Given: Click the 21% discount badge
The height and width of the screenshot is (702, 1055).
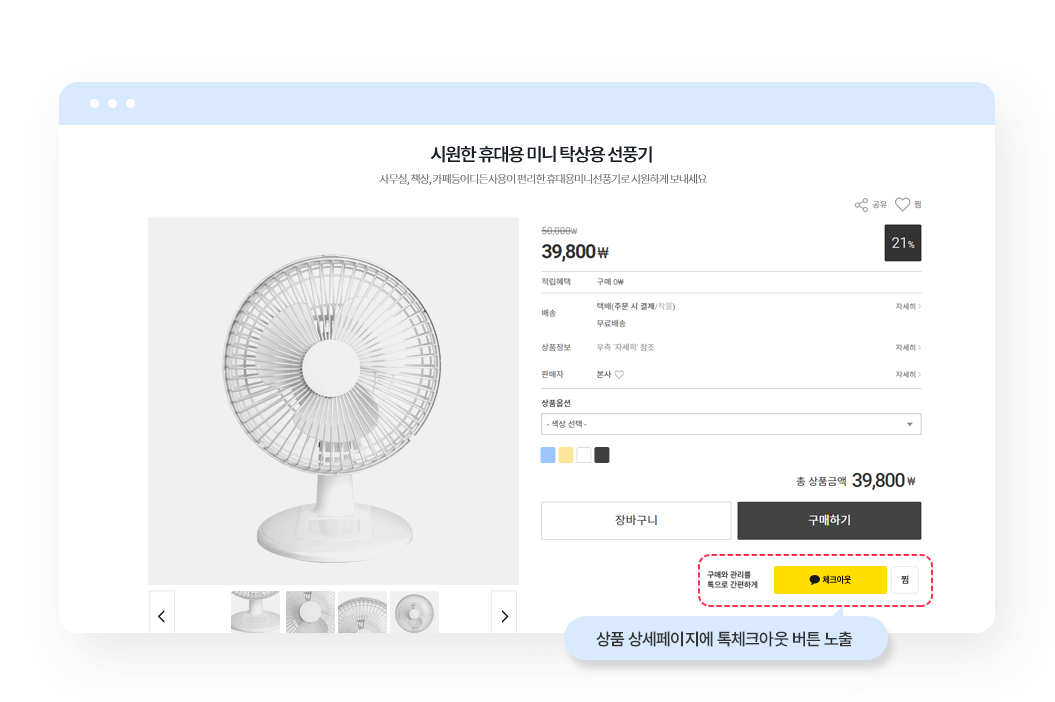Looking at the screenshot, I should 902,243.
